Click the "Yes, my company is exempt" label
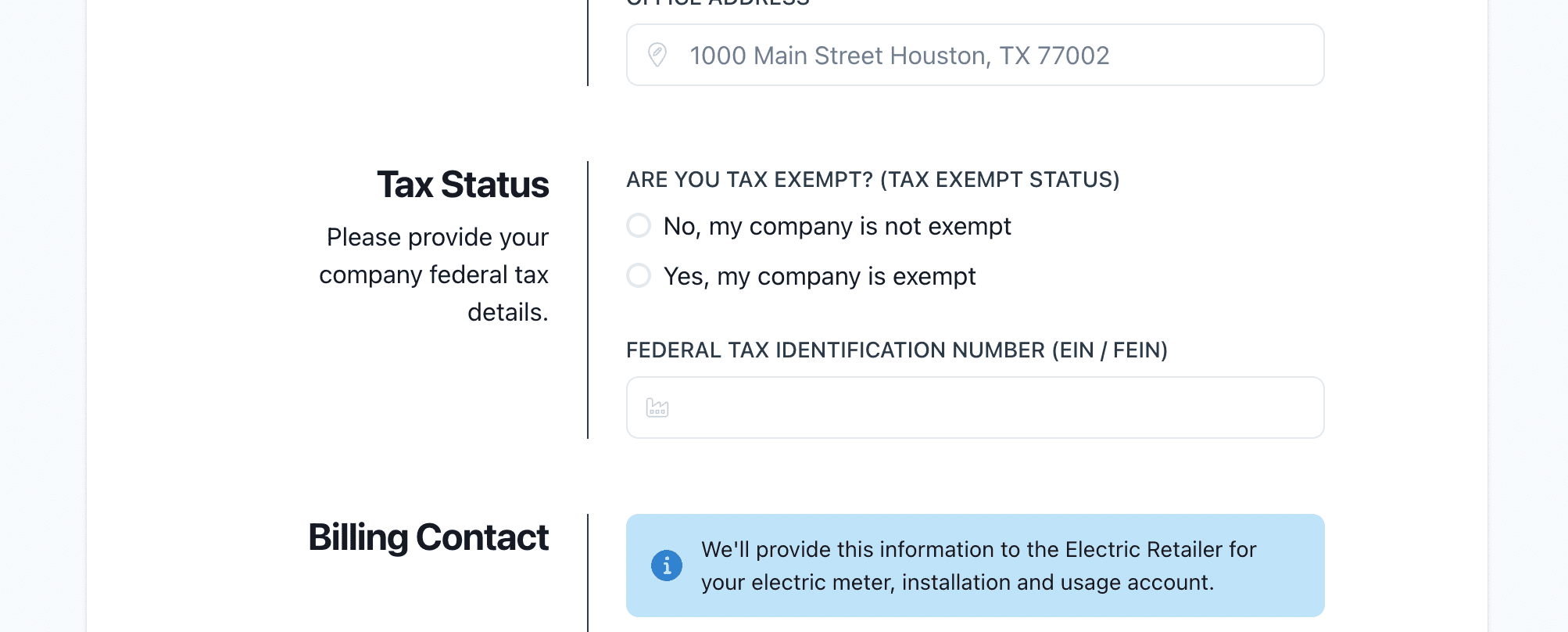The height and width of the screenshot is (632, 1568). pos(819,276)
